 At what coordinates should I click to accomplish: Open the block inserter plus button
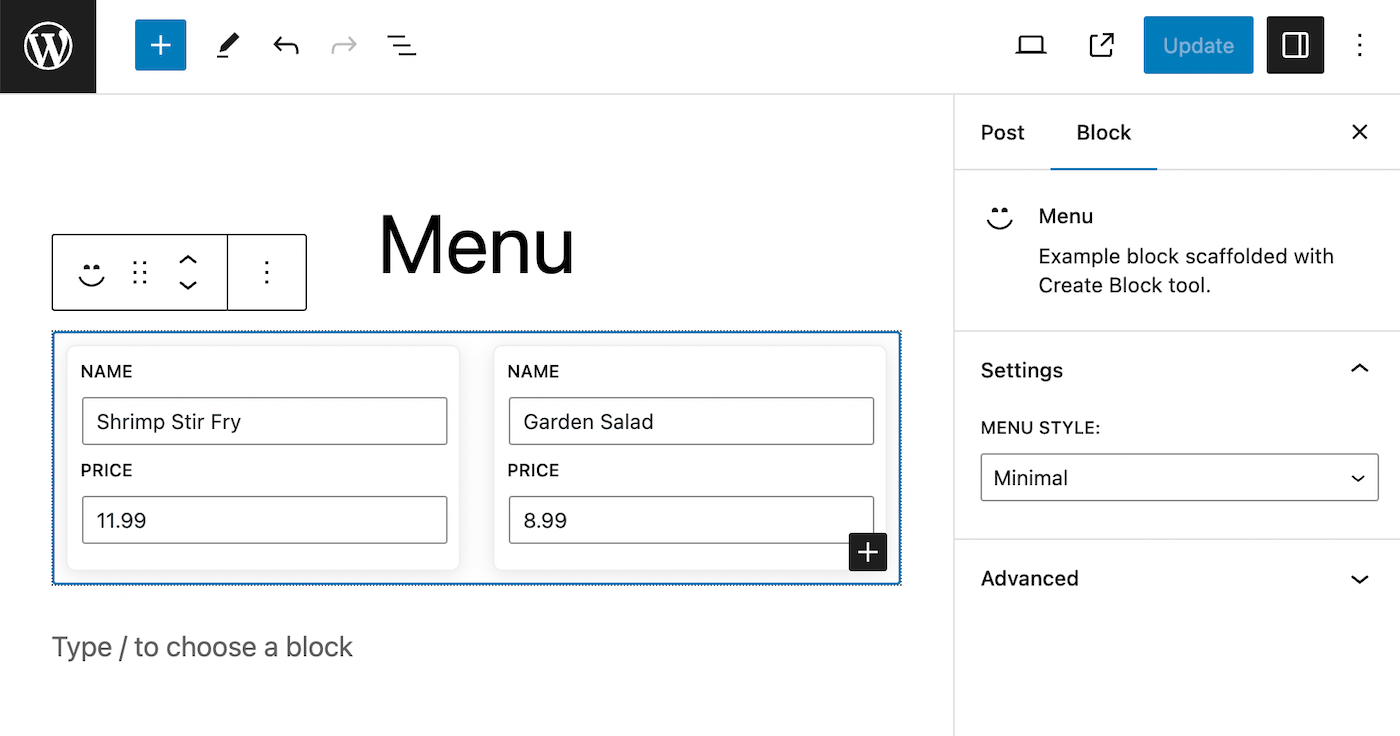tap(161, 46)
